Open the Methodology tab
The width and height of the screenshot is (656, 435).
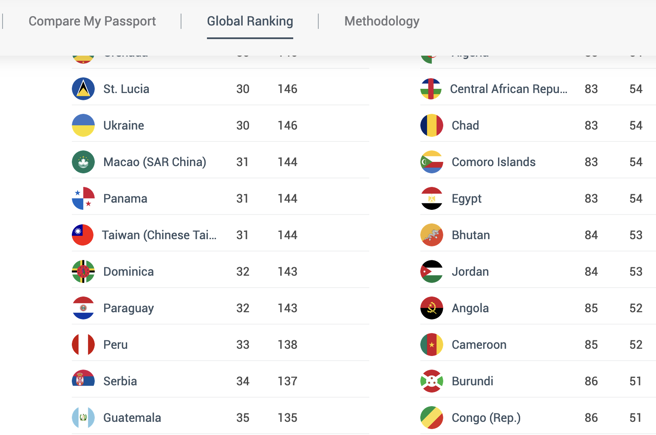tap(382, 21)
